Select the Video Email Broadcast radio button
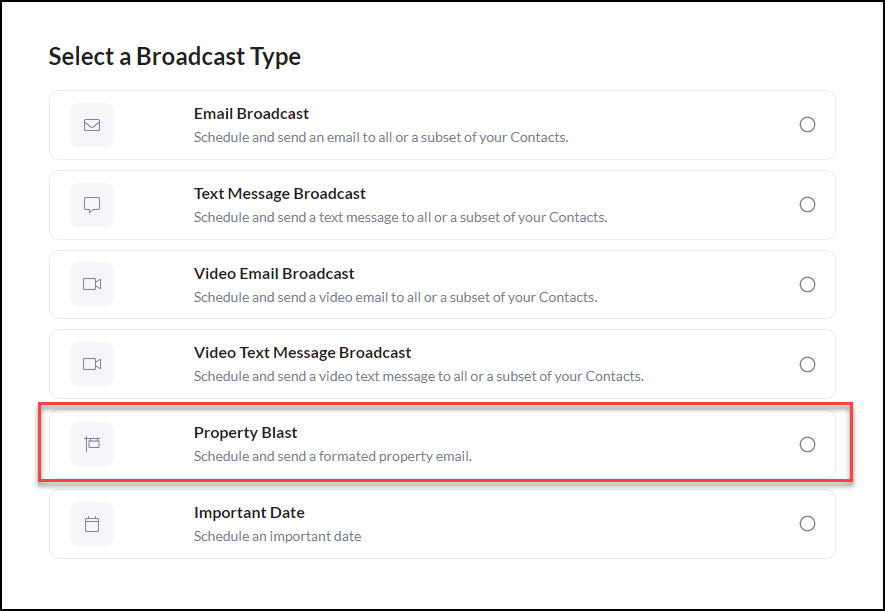The image size is (885, 611). pos(807,284)
